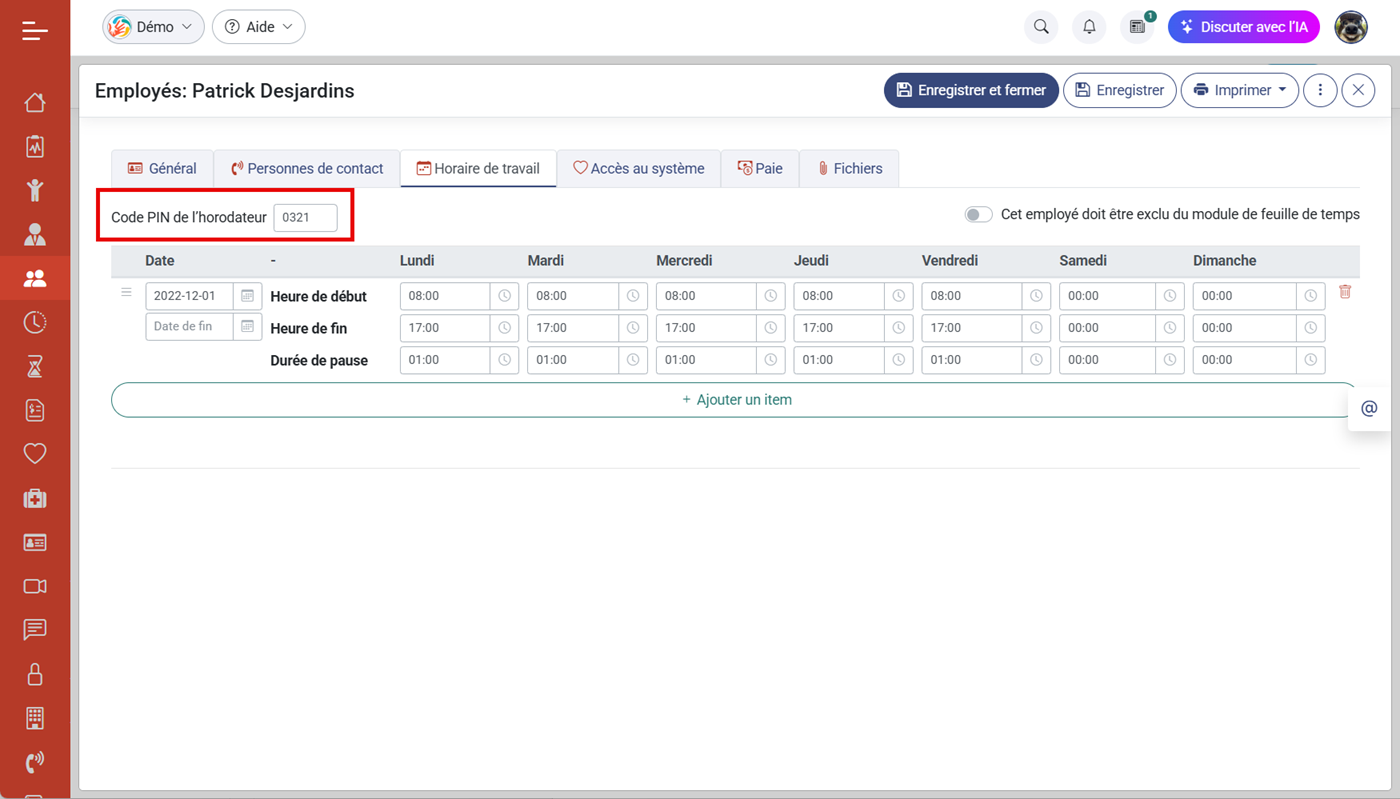The width and height of the screenshot is (1400, 799).
Task: Click the Code PIN de l'horodateur field
Action: (x=305, y=217)
